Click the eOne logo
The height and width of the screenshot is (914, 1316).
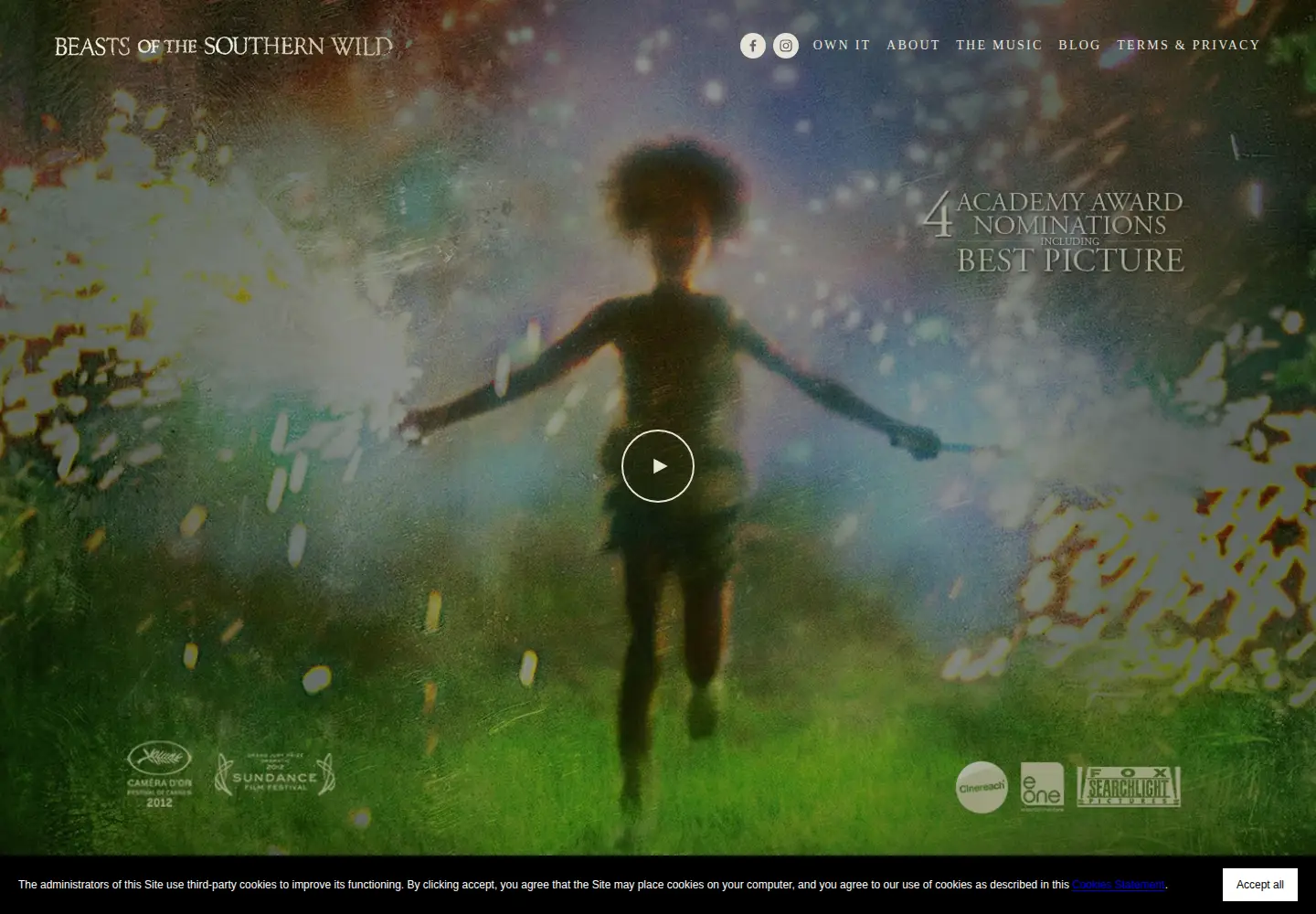1042,787
